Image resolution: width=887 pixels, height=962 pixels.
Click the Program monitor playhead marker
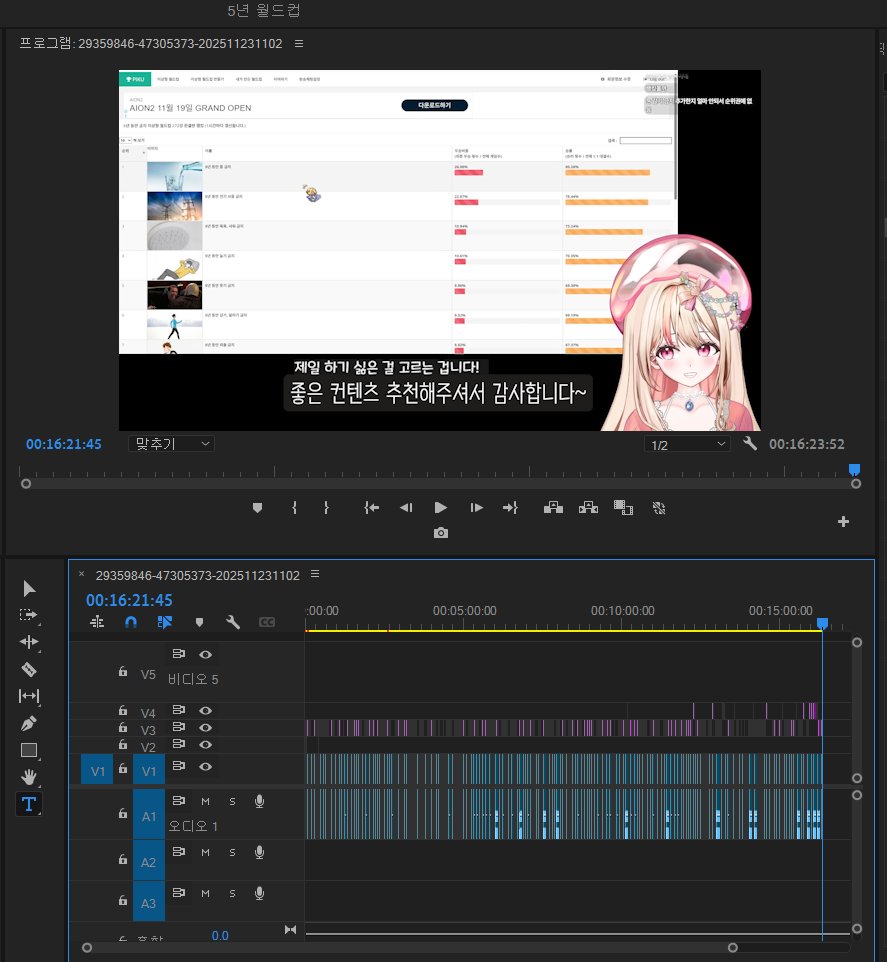(854, 470)
